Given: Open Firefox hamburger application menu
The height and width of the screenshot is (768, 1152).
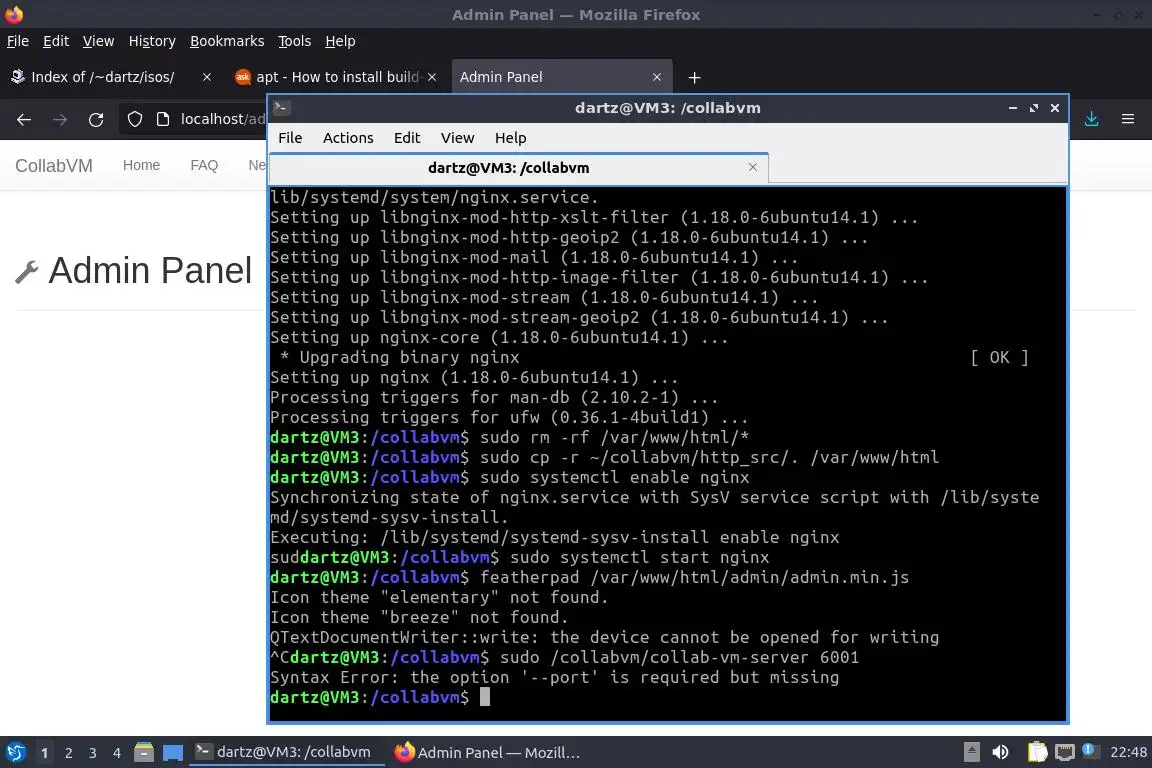Looking at the screenshot, I should coord(1128,119).
